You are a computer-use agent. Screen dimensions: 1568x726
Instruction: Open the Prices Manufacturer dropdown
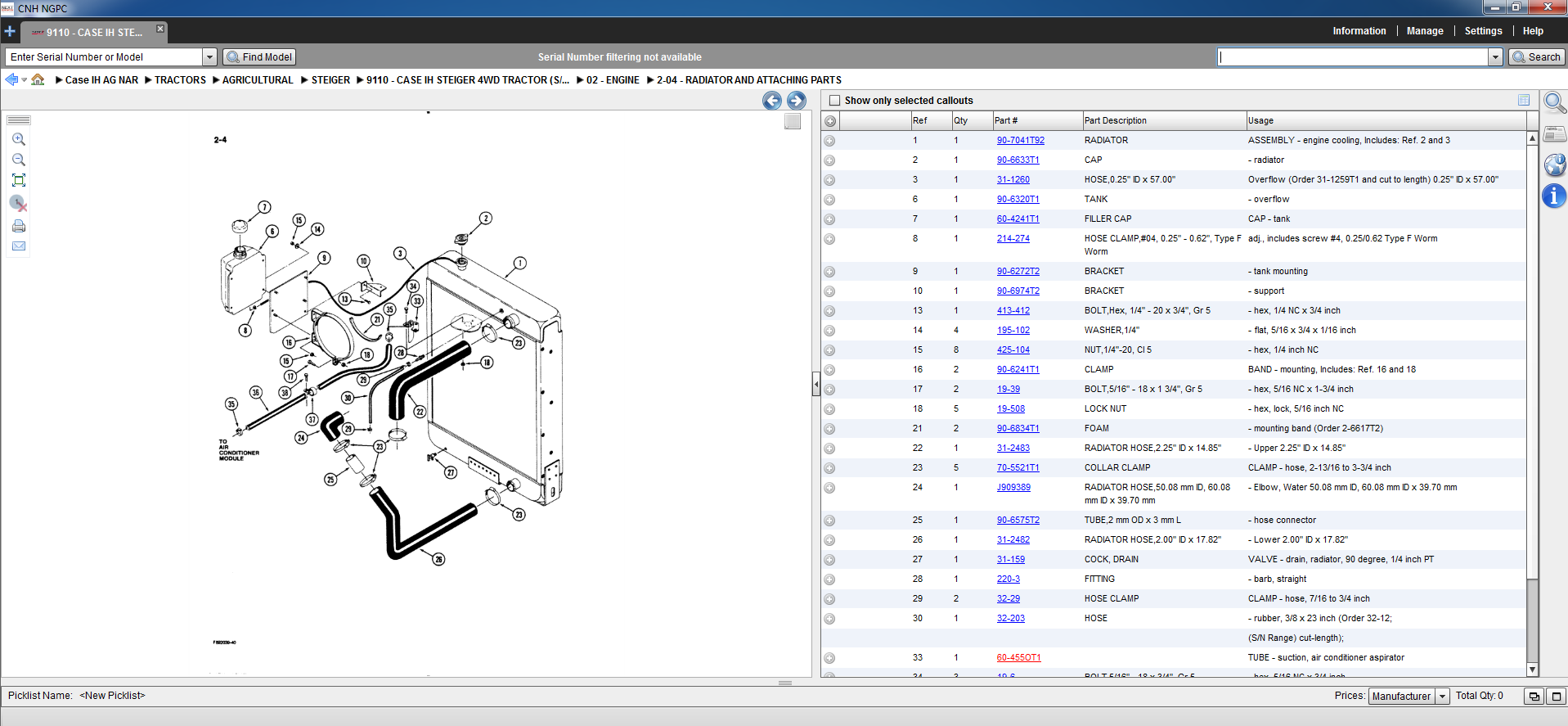pyautogui.click(x=1442, y=697)
